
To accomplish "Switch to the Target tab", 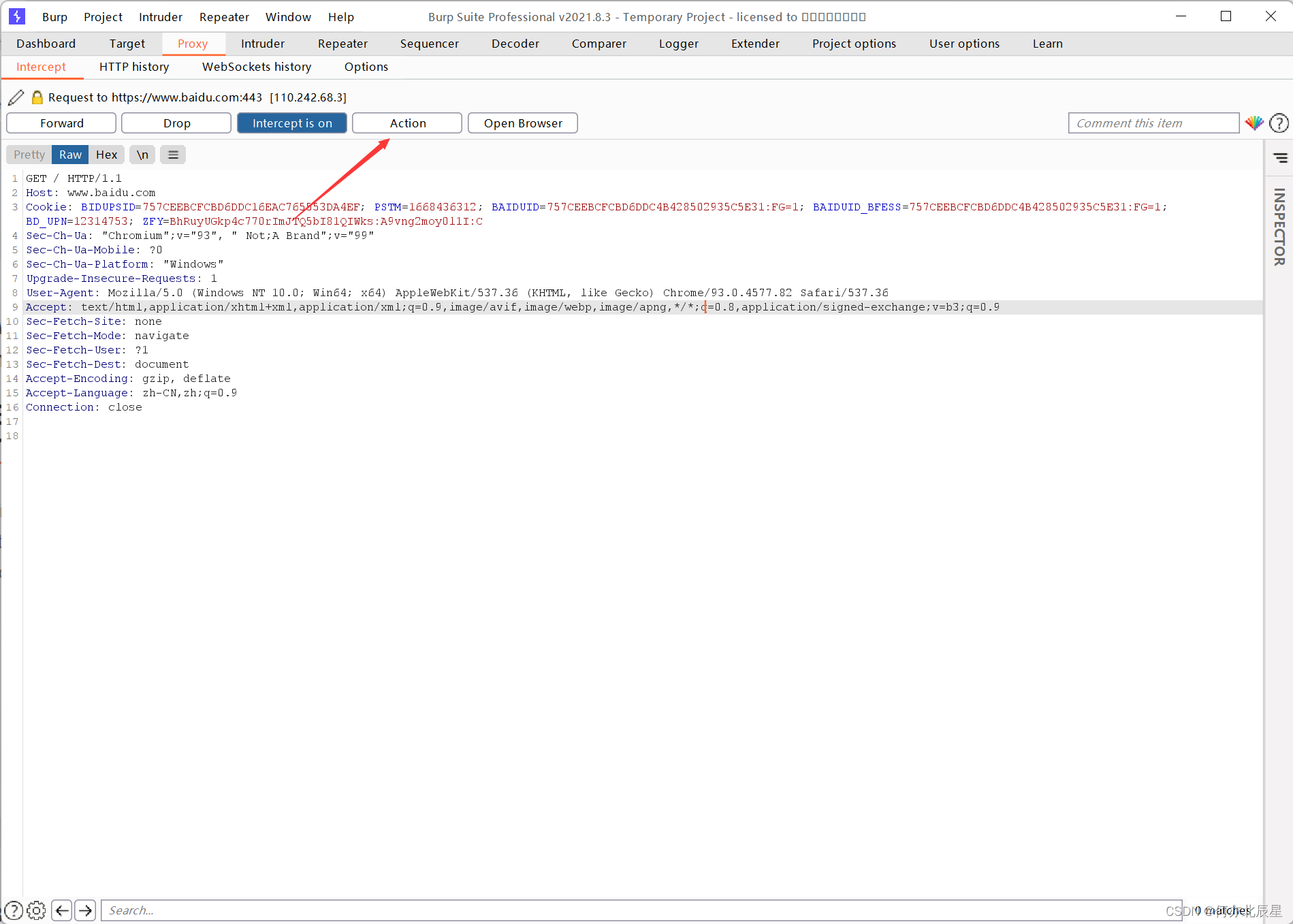I will pyautogui.click(x=127, y=44).
